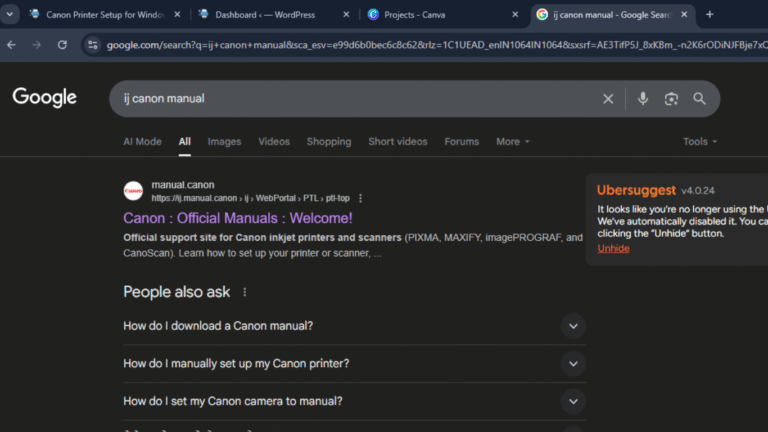View site information icon in address bar
This screenshot has width=768, height=432.
pos(93,45)
